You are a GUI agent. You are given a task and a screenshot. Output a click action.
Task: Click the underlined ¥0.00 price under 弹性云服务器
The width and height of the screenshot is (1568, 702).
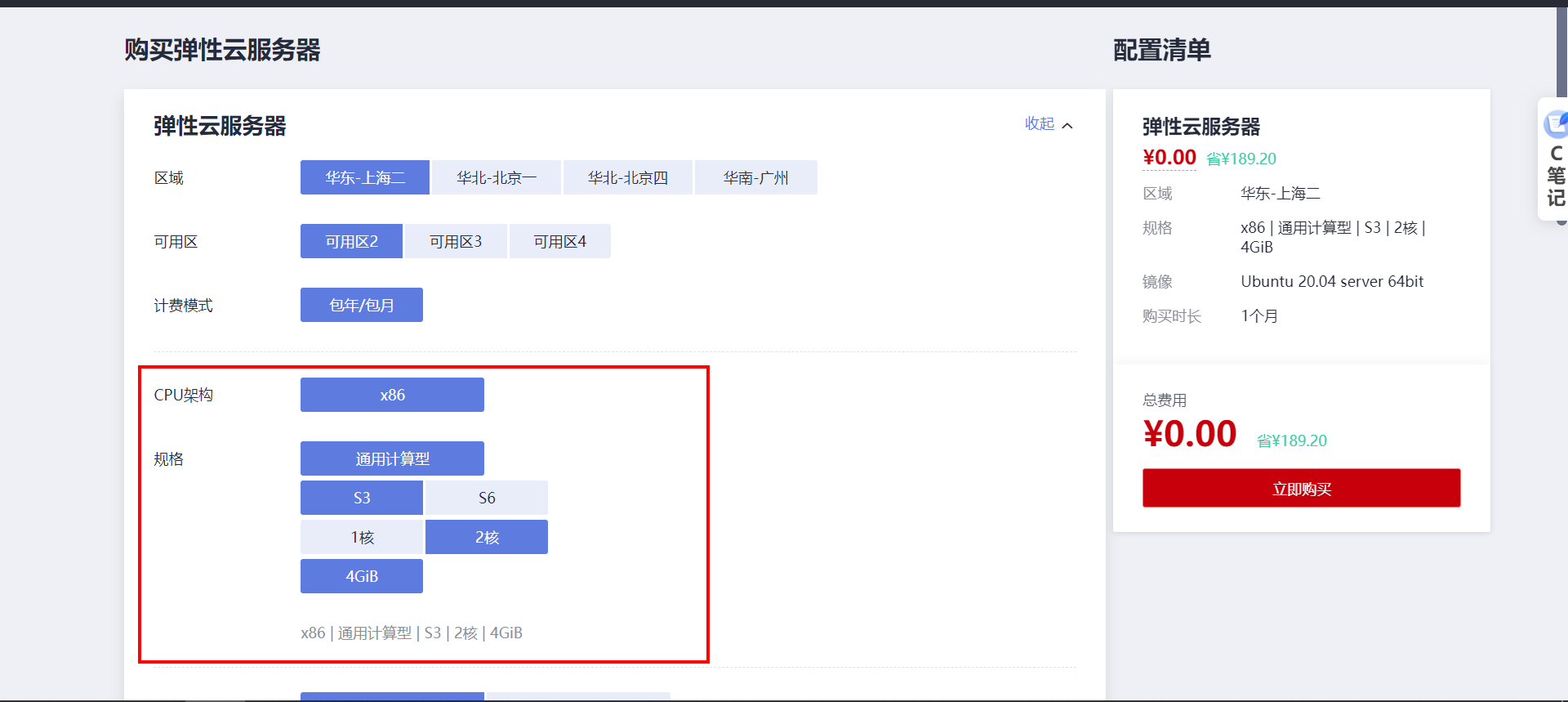[1169, 158]
